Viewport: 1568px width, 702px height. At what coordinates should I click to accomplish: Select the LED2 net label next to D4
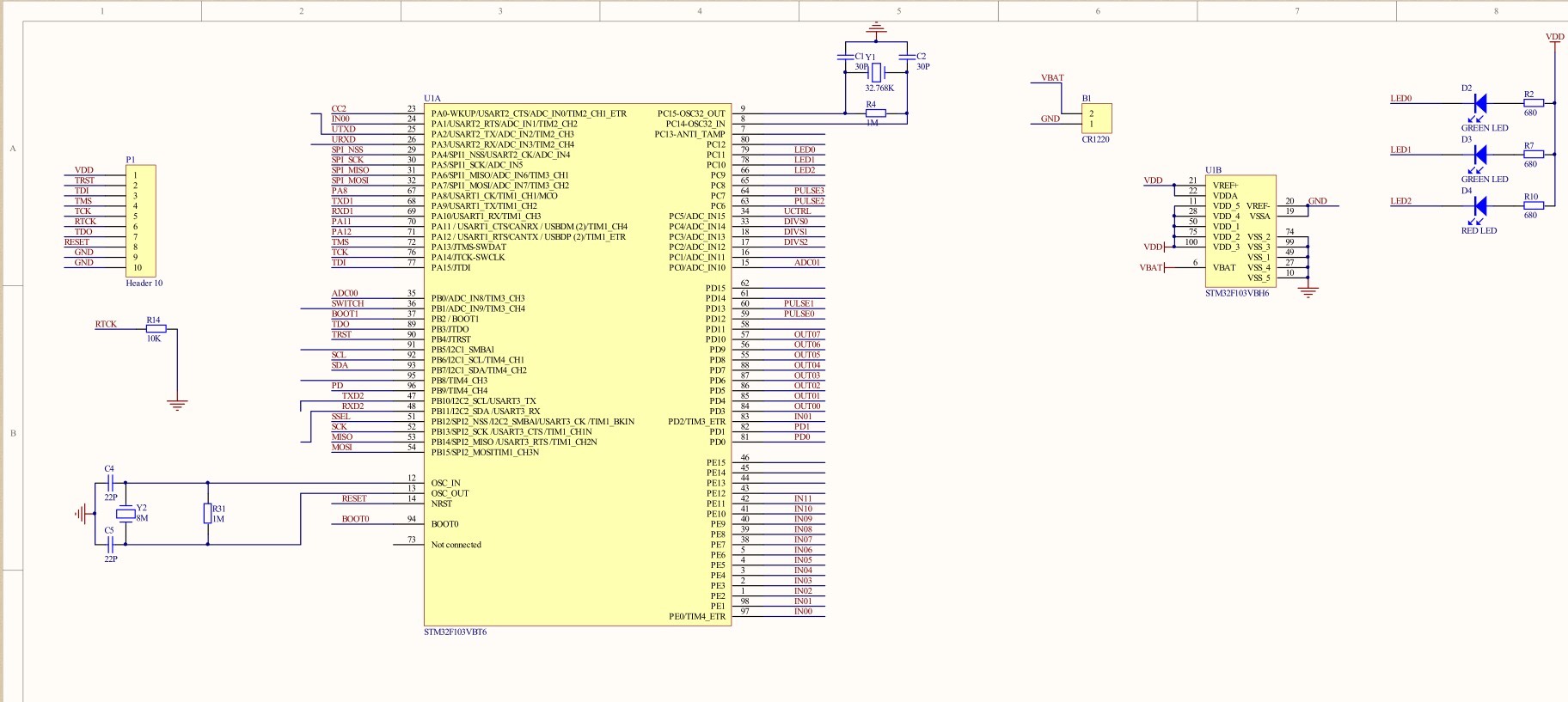point(1400,202)
